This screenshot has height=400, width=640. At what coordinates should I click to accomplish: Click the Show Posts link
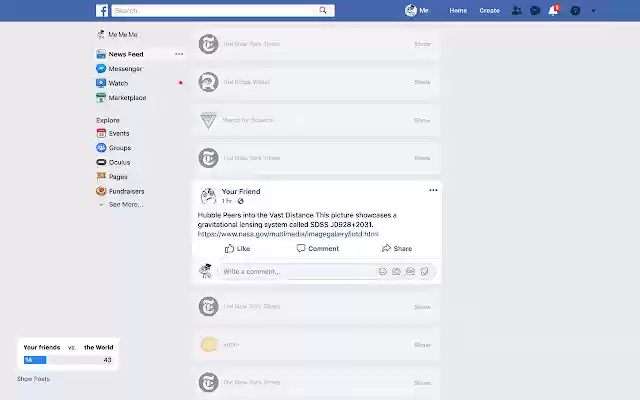[x=33, y=379]
